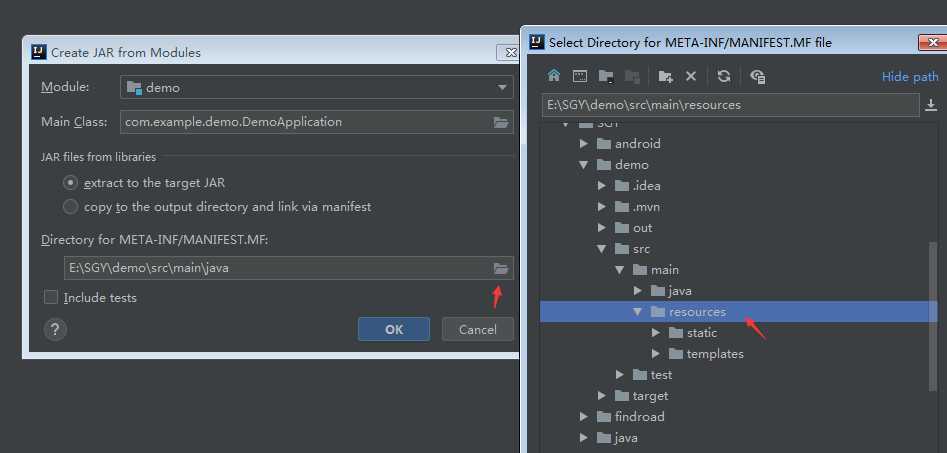Collapse the resources folder
The height and width of the screenshot is (453, 947).
(638, 312)
